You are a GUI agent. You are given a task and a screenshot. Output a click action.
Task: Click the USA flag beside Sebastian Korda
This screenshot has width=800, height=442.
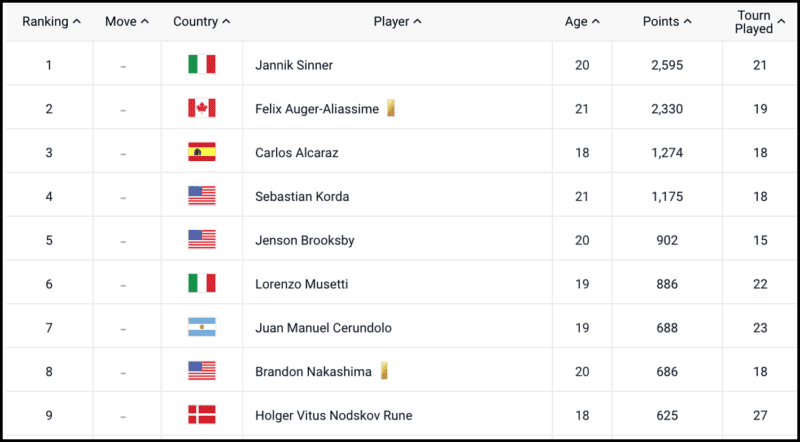[x=202, y=196]
